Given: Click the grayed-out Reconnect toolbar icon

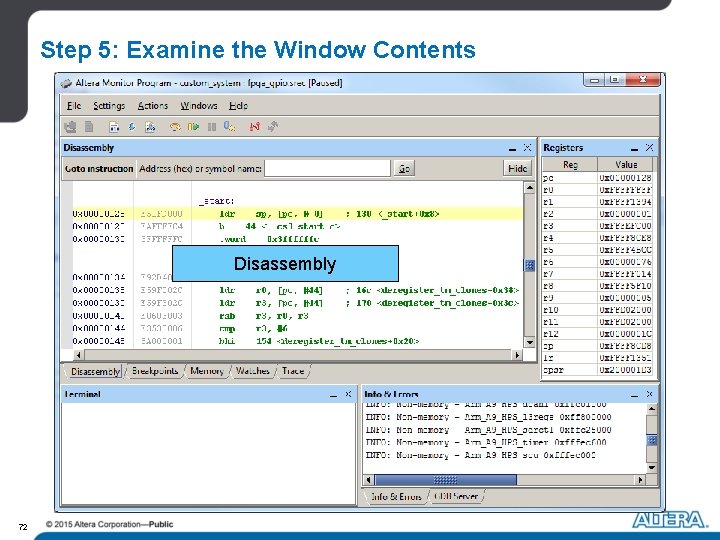Looking at the screenshot, I should [x=273, y=126].
